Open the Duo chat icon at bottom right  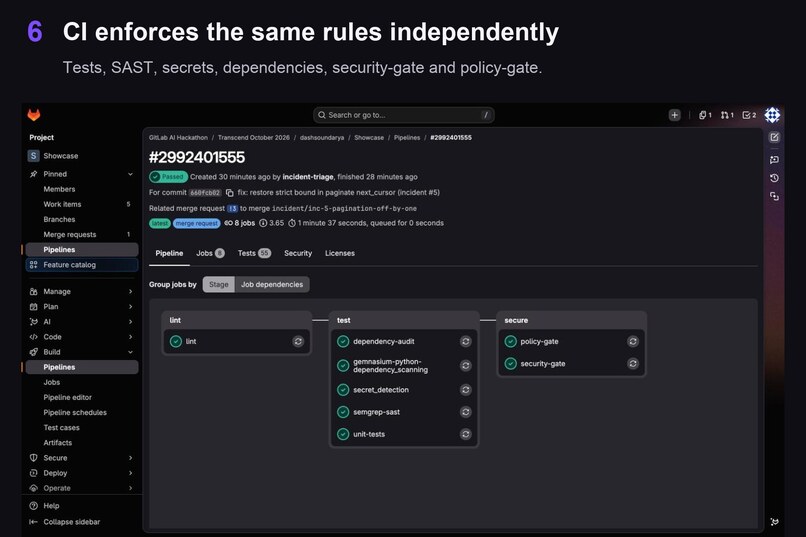tap(774, 522)
